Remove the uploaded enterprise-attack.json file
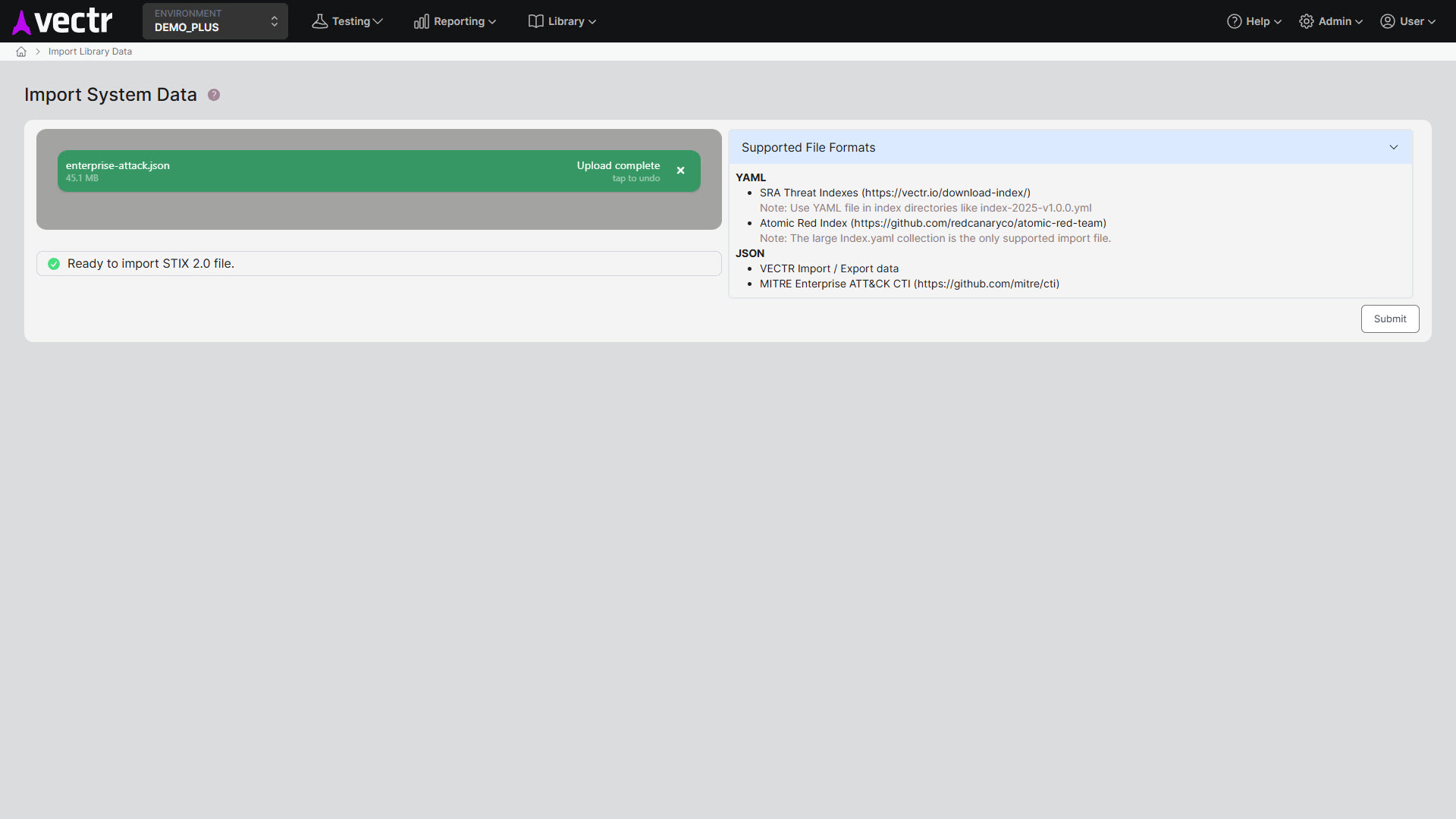Viewport: 1456px width, 819px height. pyautogui.click(x=680, y=171)
